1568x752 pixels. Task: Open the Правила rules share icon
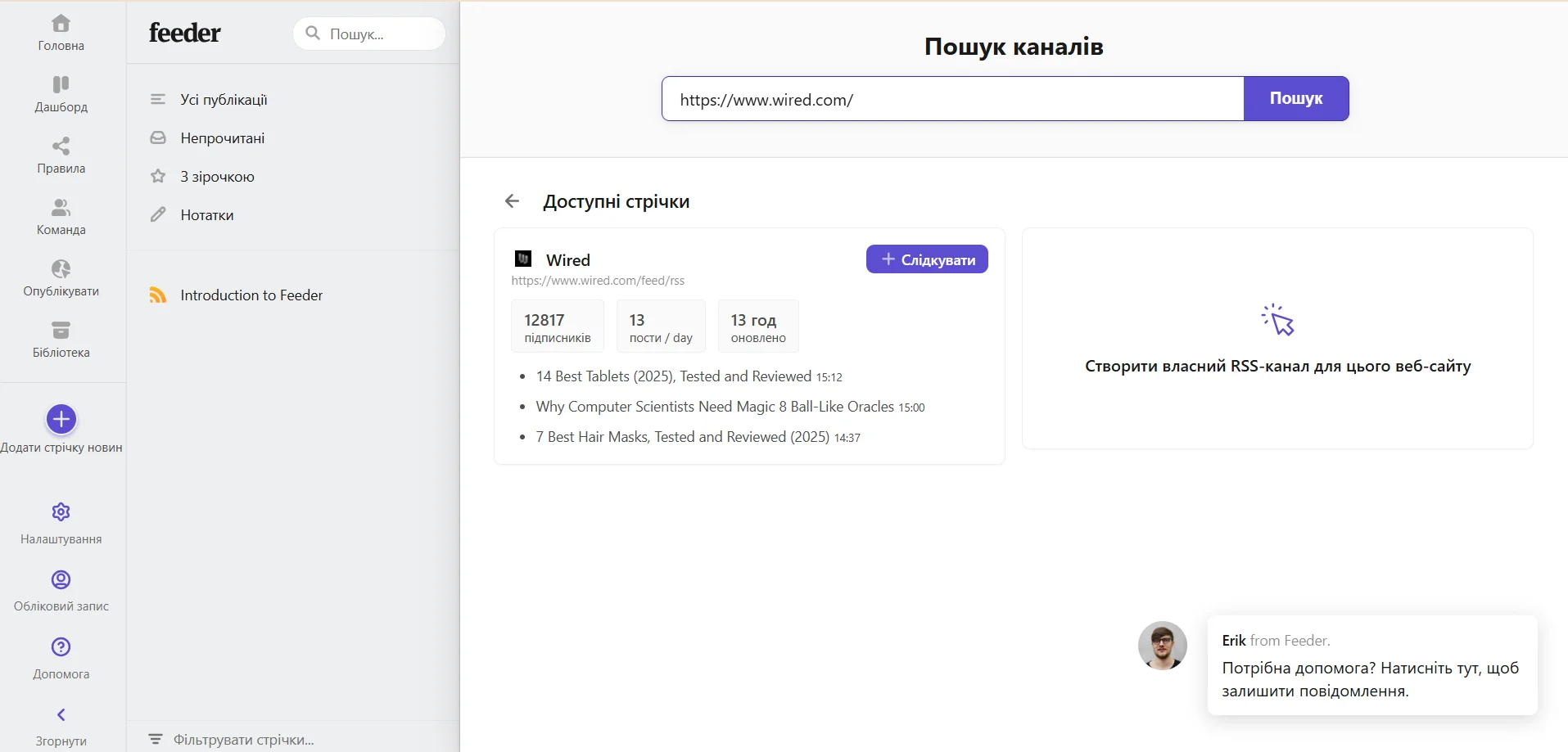pyautogui.click(x=61, y=146)
